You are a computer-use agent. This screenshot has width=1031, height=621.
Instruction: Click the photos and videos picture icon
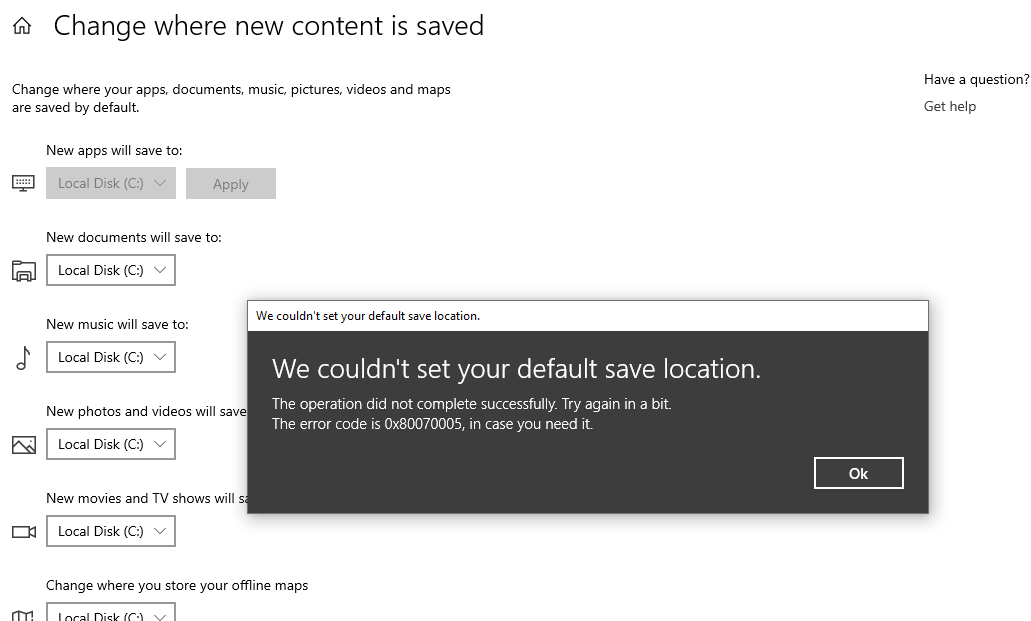click(x=22, y=444)
